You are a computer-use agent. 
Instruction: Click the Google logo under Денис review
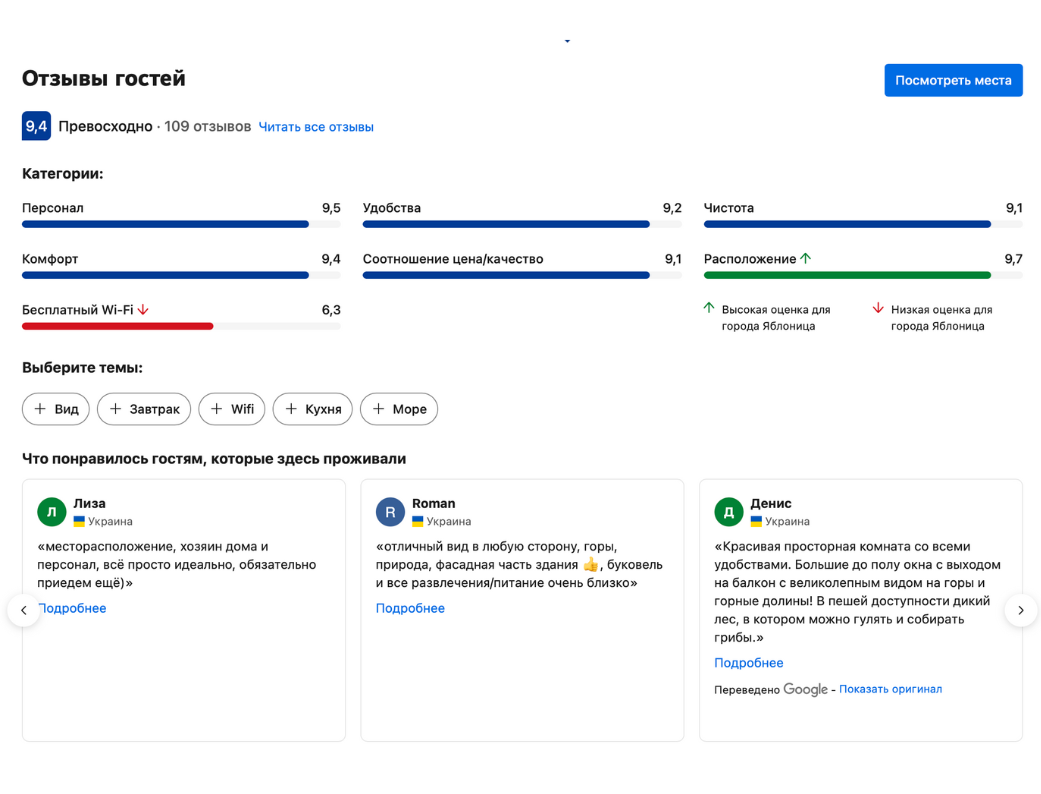(805, 689)
